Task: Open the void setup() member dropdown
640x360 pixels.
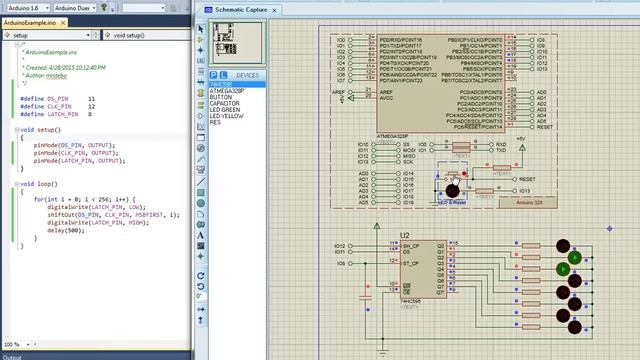Action: (x=147, y=36)
